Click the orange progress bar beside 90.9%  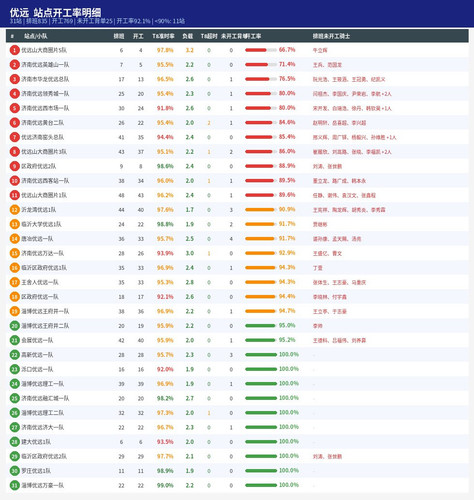261,210
